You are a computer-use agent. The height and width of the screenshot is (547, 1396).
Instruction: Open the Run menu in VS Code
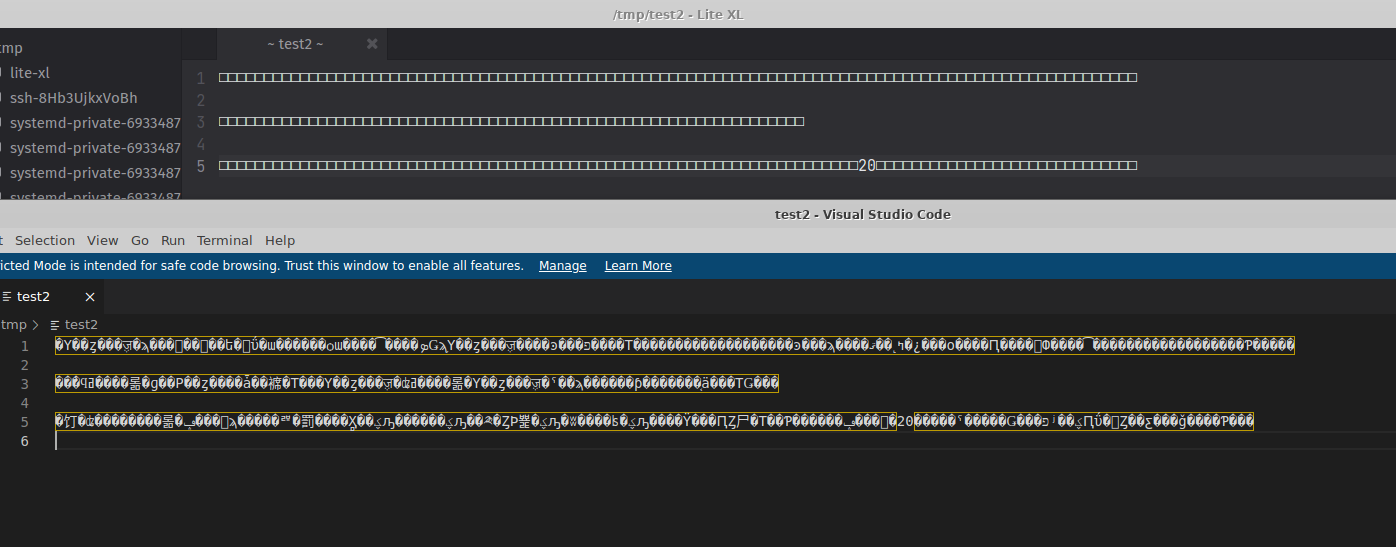tap(173, 240)
